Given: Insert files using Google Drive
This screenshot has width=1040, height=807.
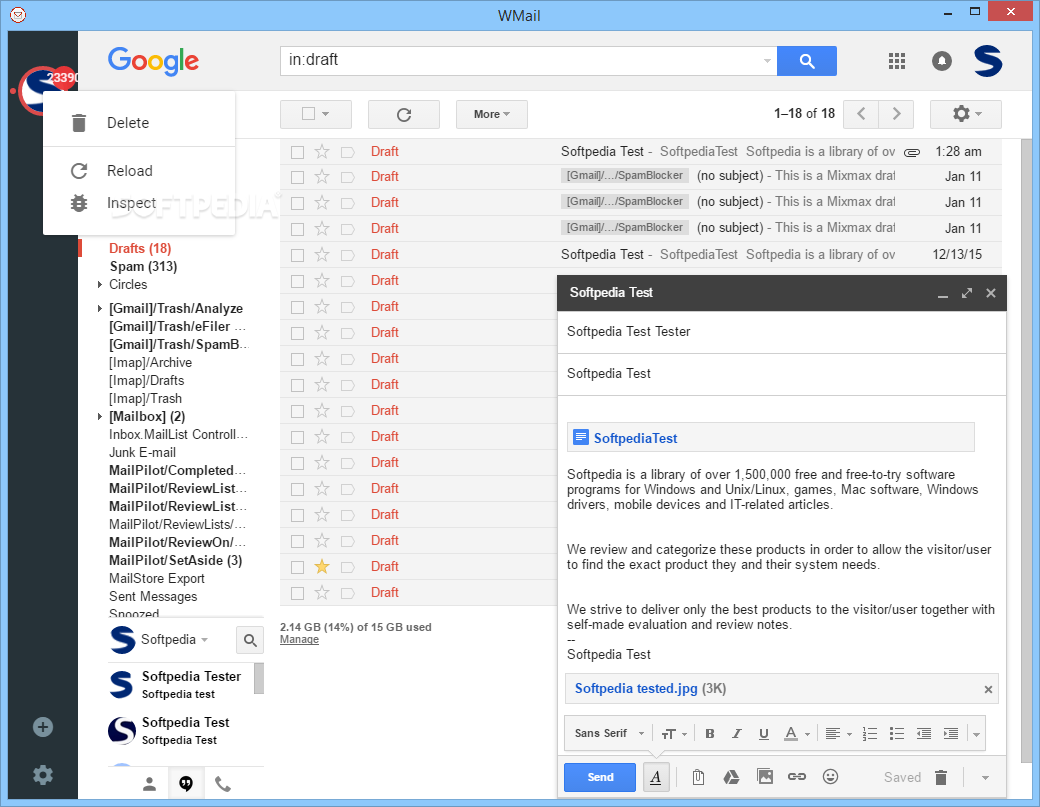Looking at the screenshot, I should coord(731,777).
